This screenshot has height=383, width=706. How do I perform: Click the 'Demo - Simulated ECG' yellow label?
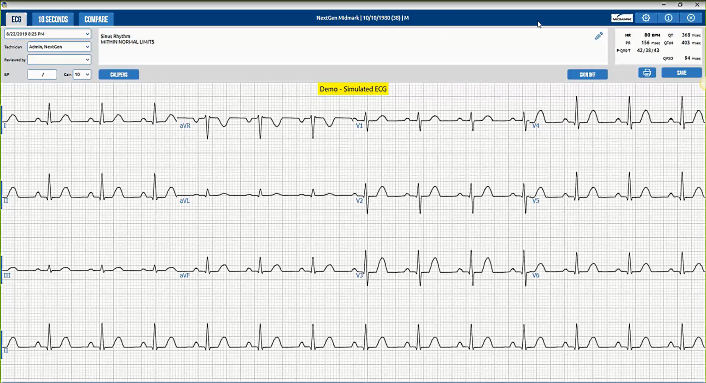pyautogui.click(x=353, y=89)
